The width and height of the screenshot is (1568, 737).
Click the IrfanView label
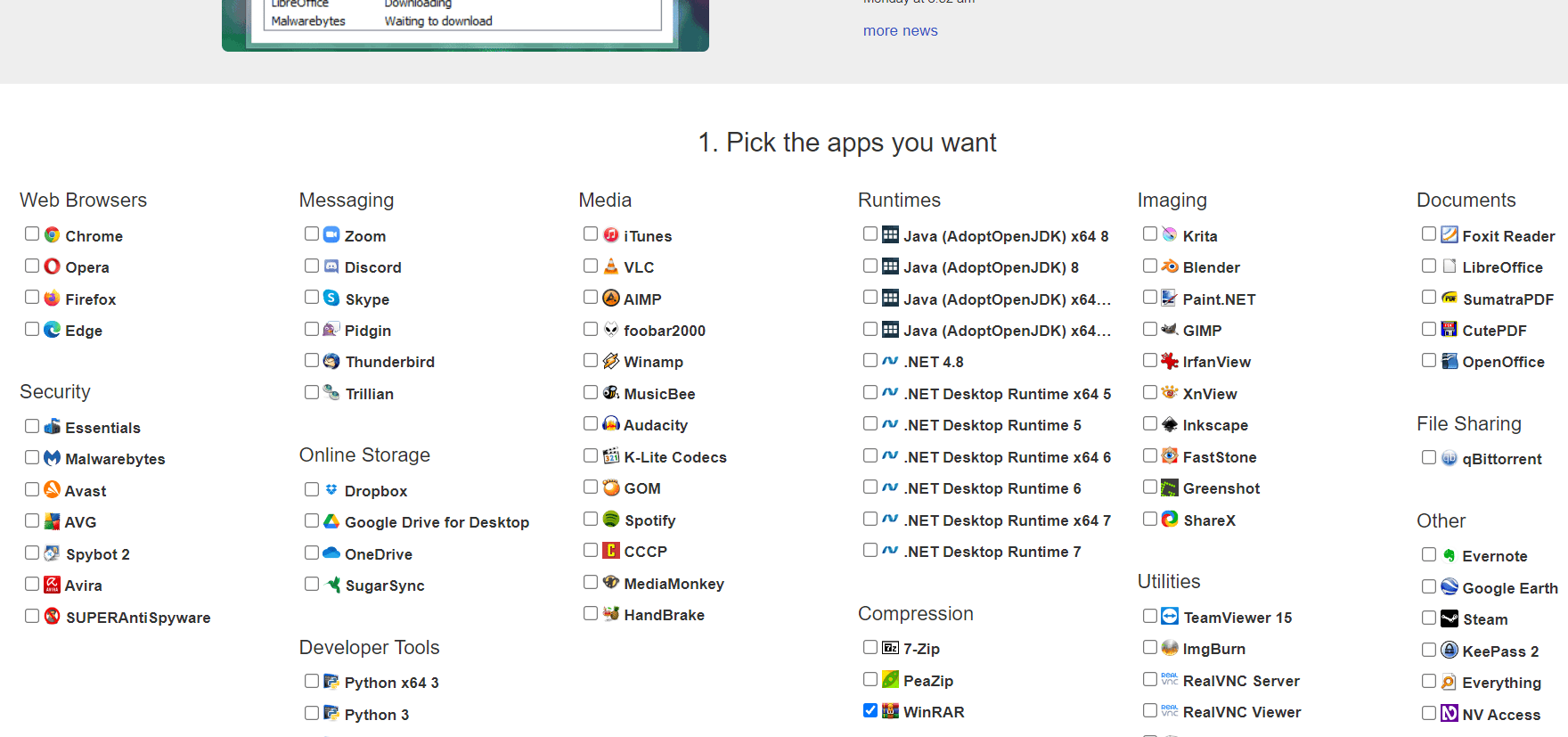(x=1217, y=362)
